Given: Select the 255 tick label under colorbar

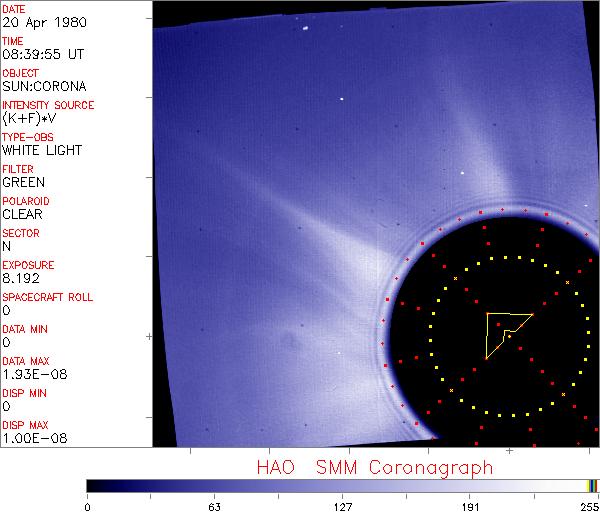Looking at the screenshot, I should pyautogui.click(x=589, y=505).
